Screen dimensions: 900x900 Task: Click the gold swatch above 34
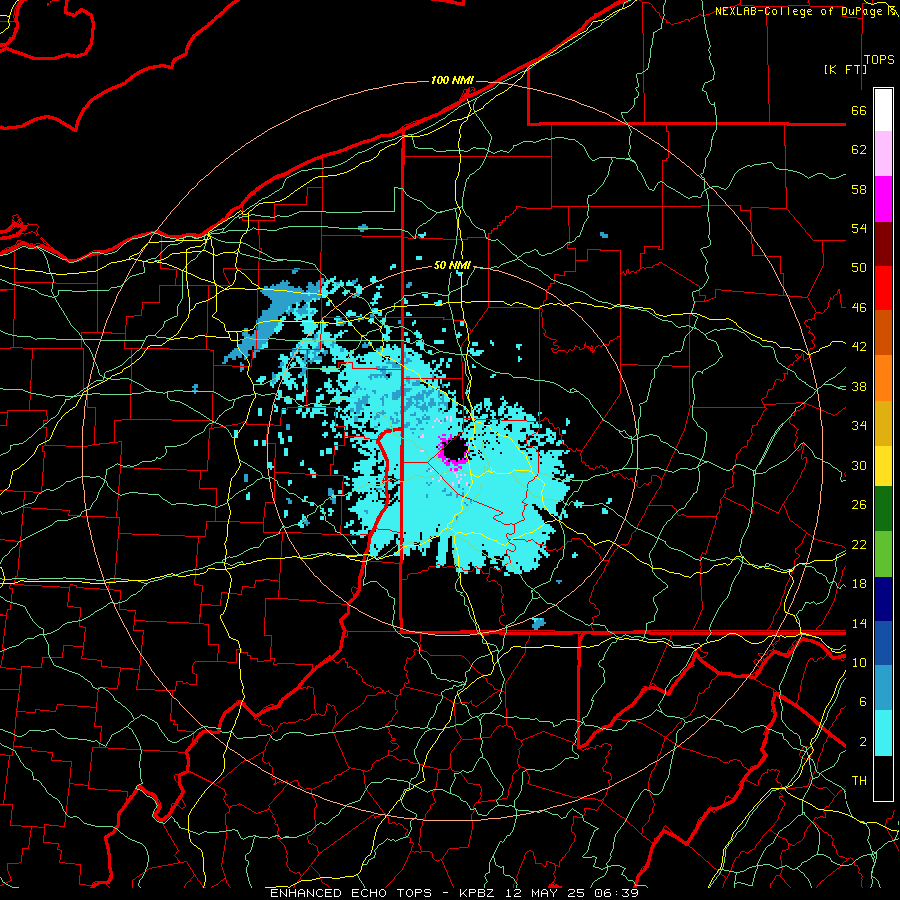pyautogui.click(x=883, y=423)
